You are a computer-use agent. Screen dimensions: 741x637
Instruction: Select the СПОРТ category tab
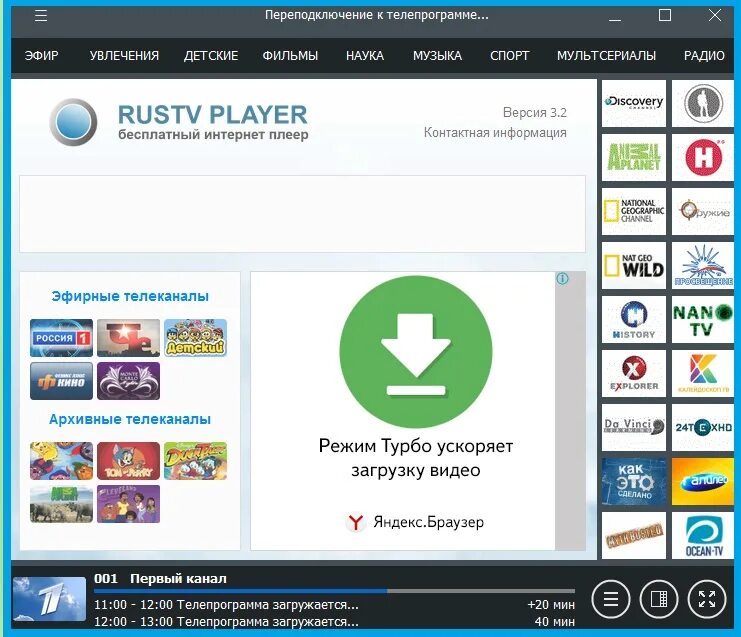click(x=509, y=56)
